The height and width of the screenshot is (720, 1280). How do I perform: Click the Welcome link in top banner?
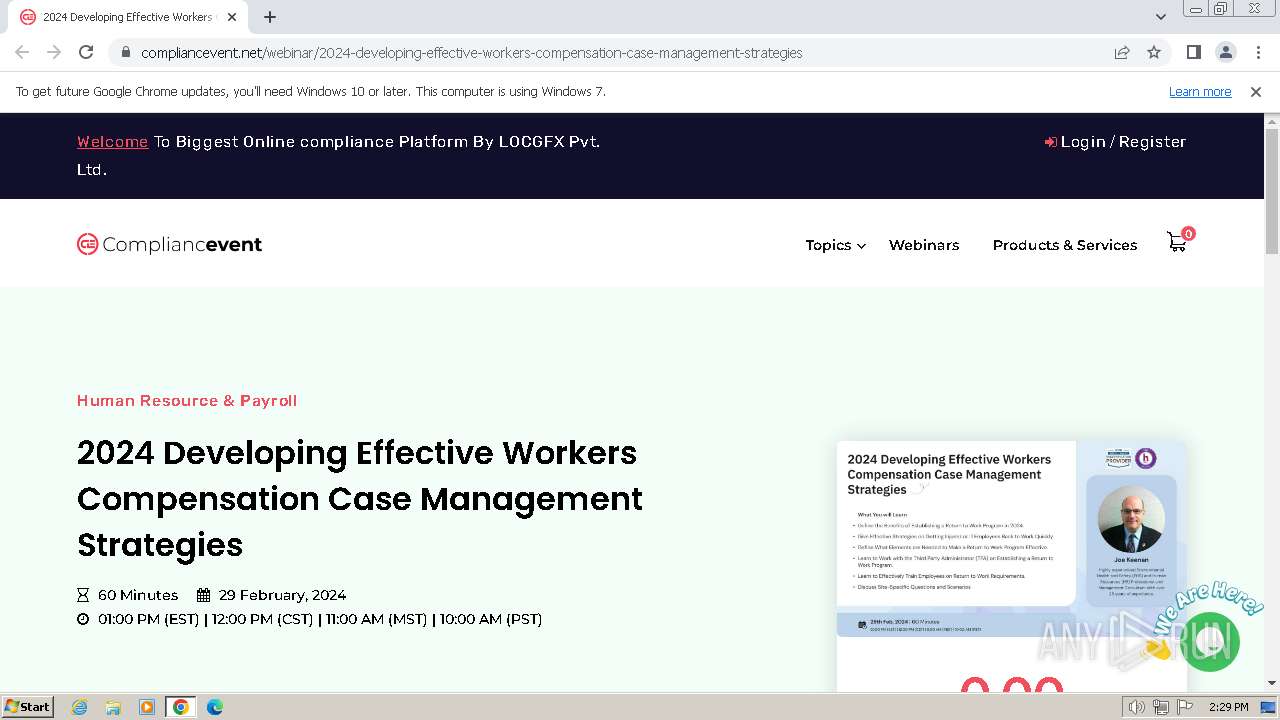(x=112, y=142)
